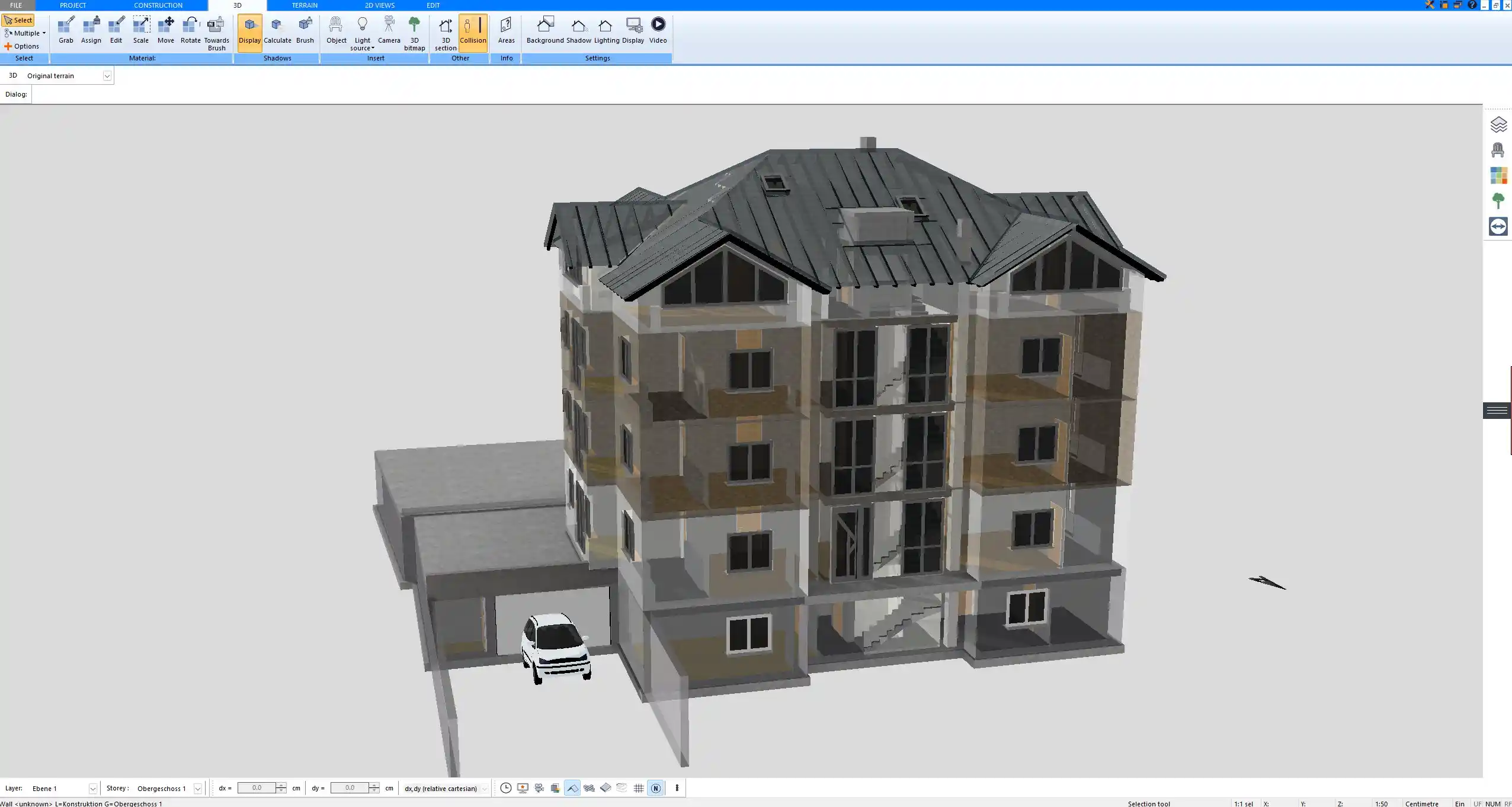Screen dimensions: 1512x807
Task: Switch to the TERRAIN ribbon tab
Action: pyautogui.click(x=304, y=5)
